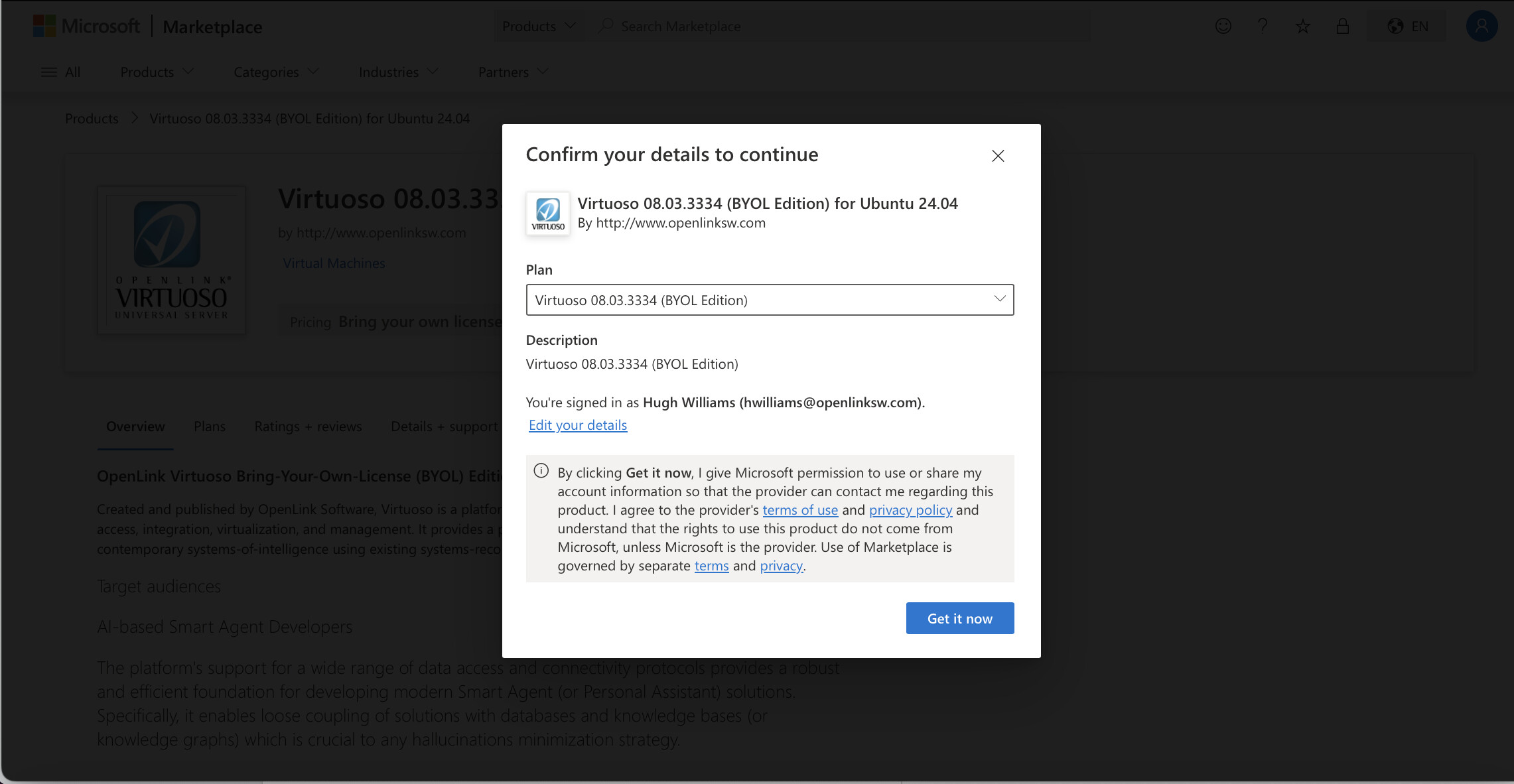Open the Edit your details link
Screen dimensions: 1514x784
pos(577,425)
